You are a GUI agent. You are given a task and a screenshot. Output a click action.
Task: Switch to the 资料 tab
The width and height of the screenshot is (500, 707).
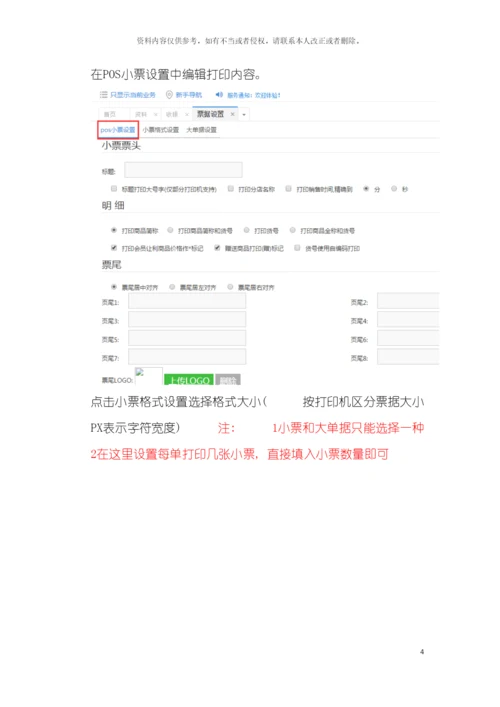141,115
